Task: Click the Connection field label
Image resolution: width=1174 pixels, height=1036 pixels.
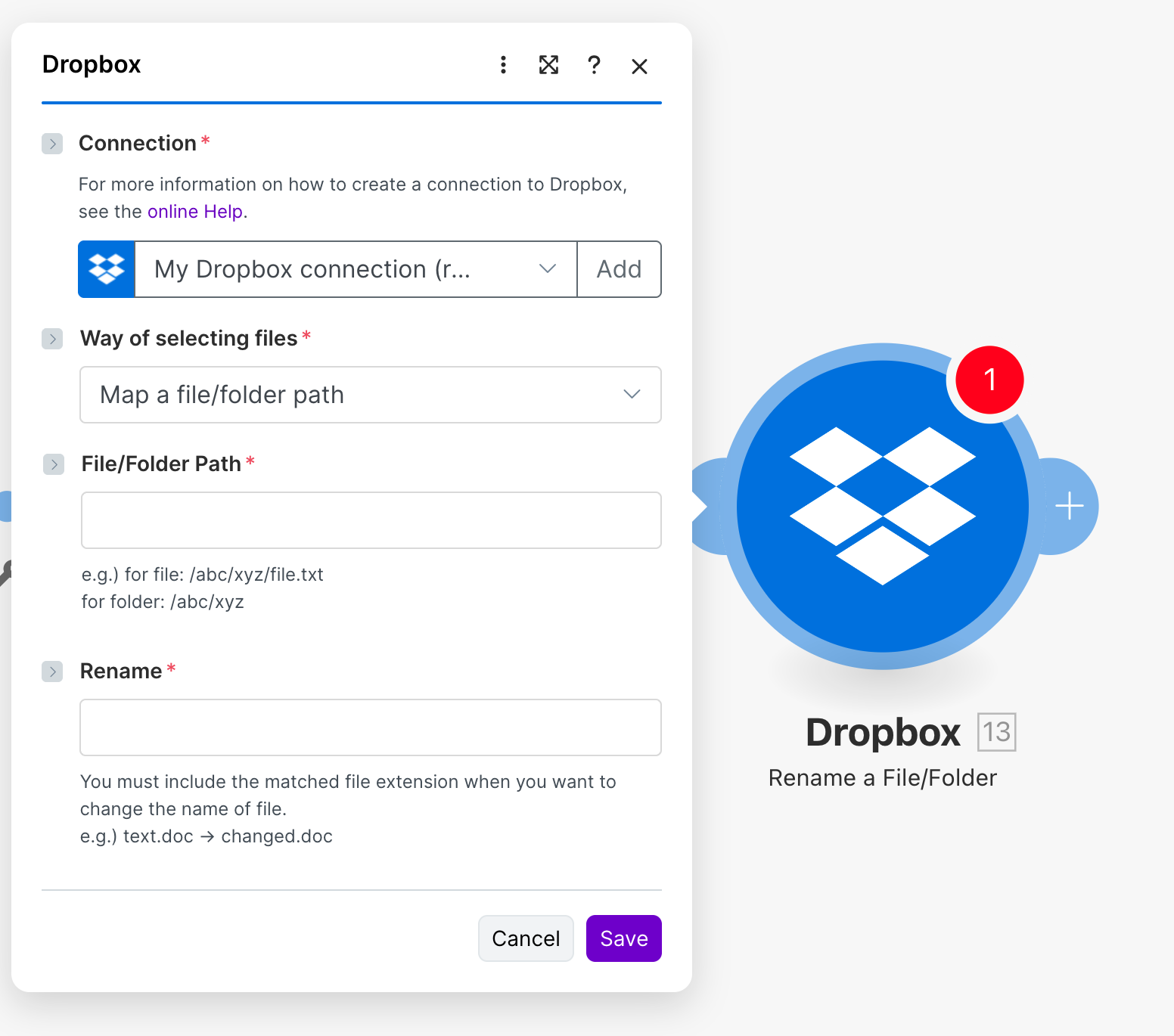Action: point(138,144)
